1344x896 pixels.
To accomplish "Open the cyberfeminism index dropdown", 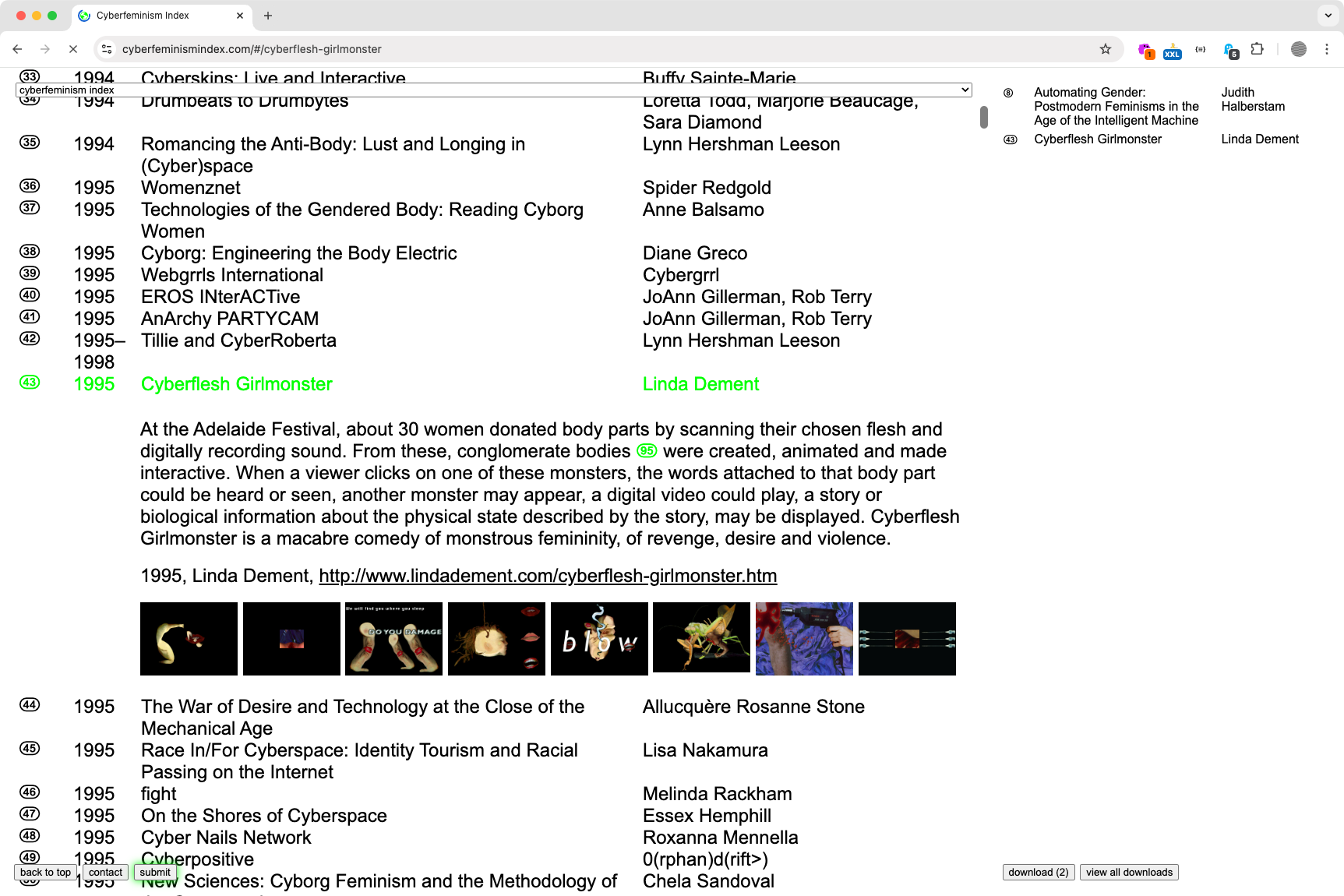I will (x=494, y=90).
